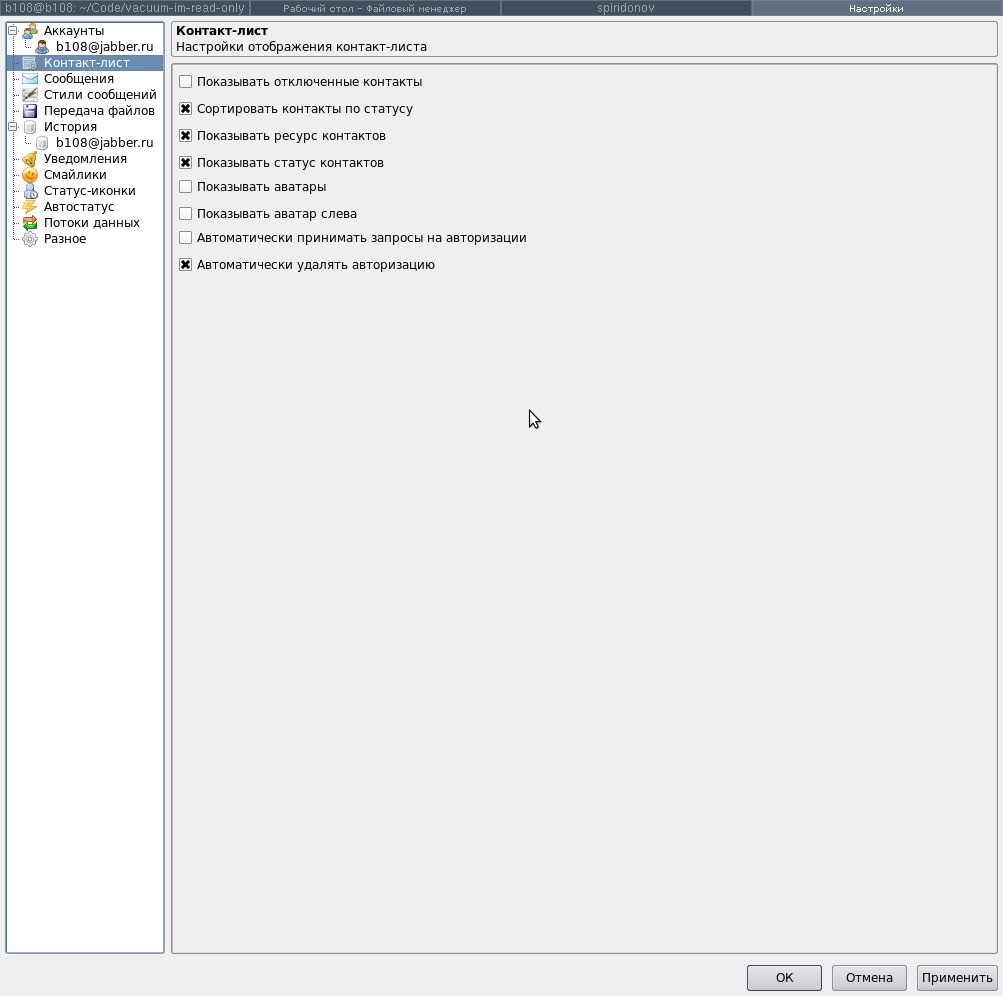Open Стили сообщений via its icon
The width and height of the screenshot is (1003, 996).
pos(30,95)
